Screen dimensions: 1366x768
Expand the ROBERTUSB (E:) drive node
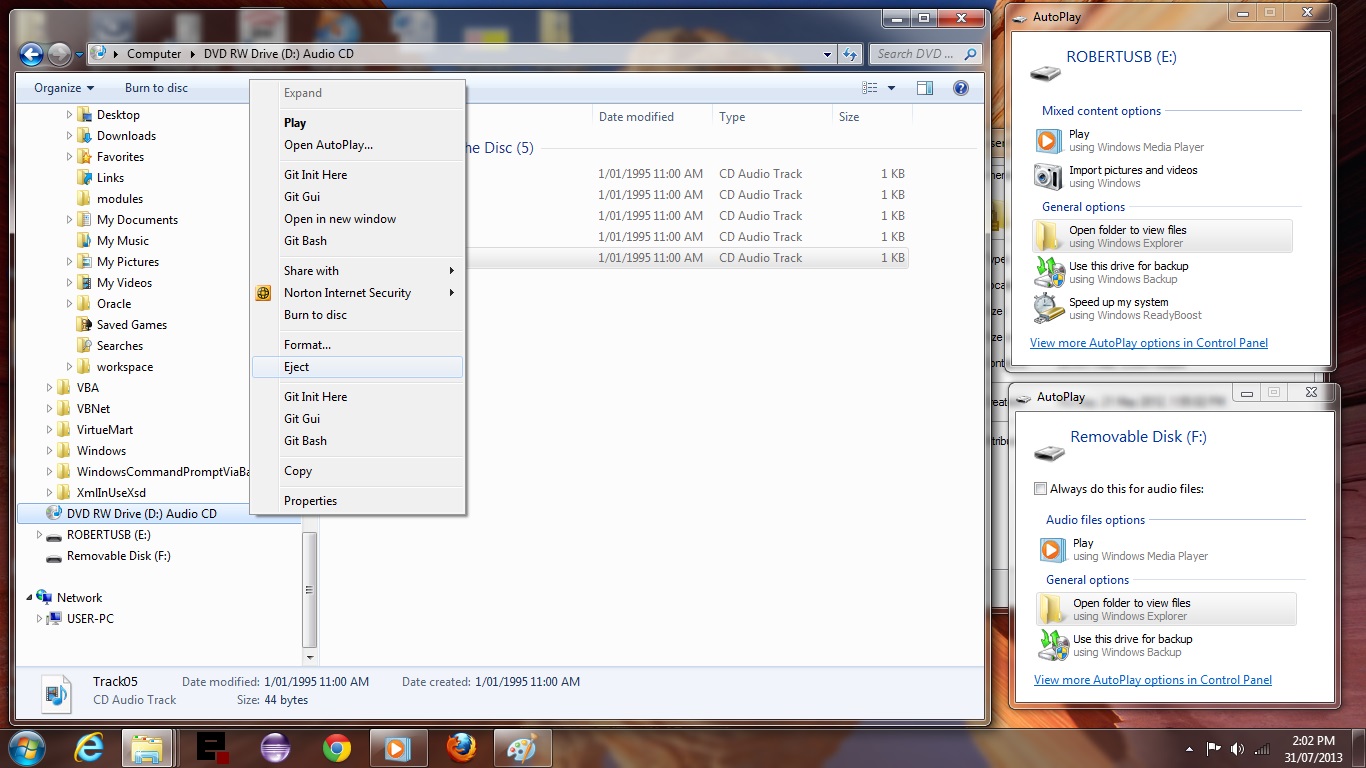(40, 535)
